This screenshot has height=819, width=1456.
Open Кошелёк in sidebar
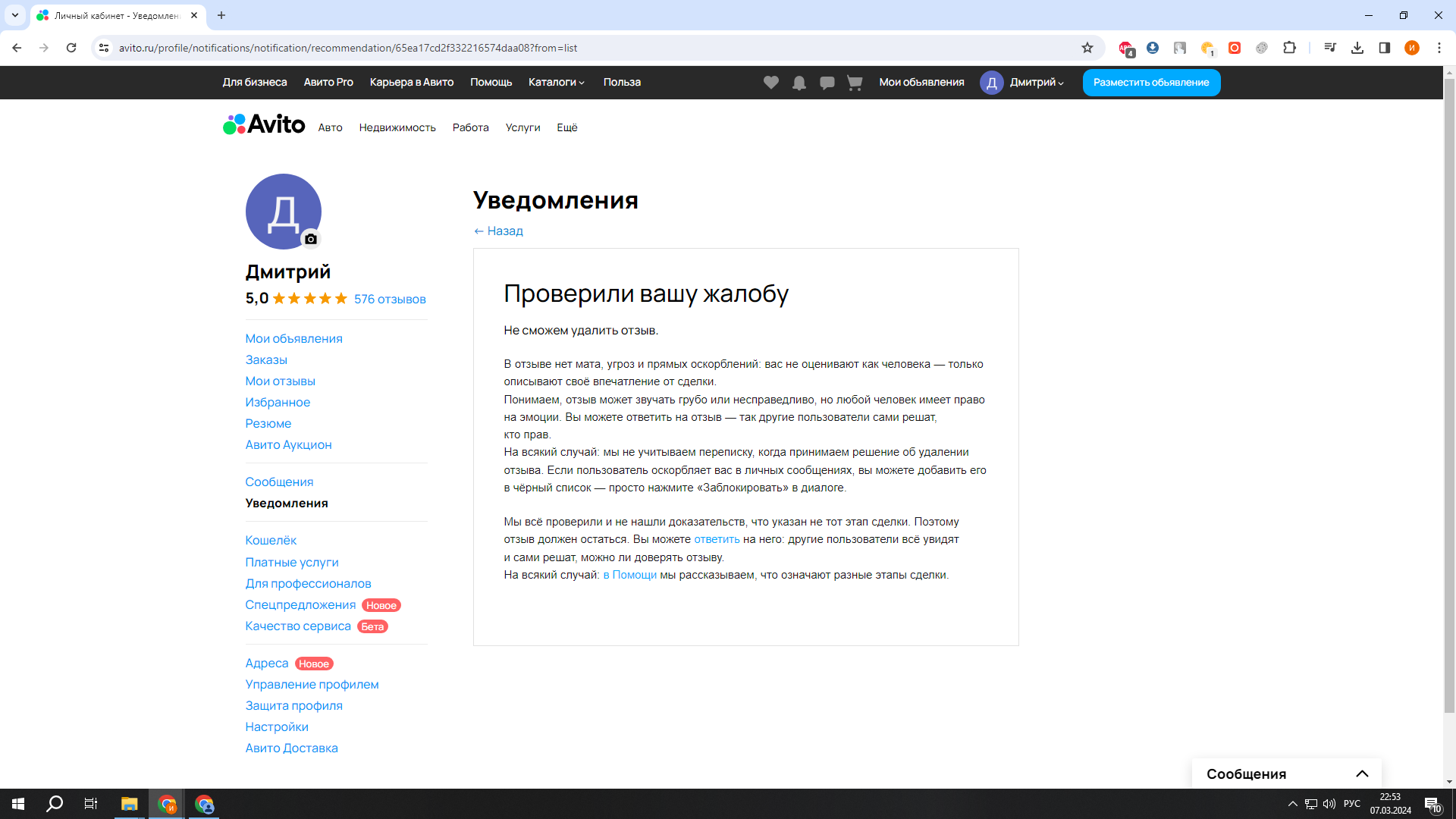point(271,541)
